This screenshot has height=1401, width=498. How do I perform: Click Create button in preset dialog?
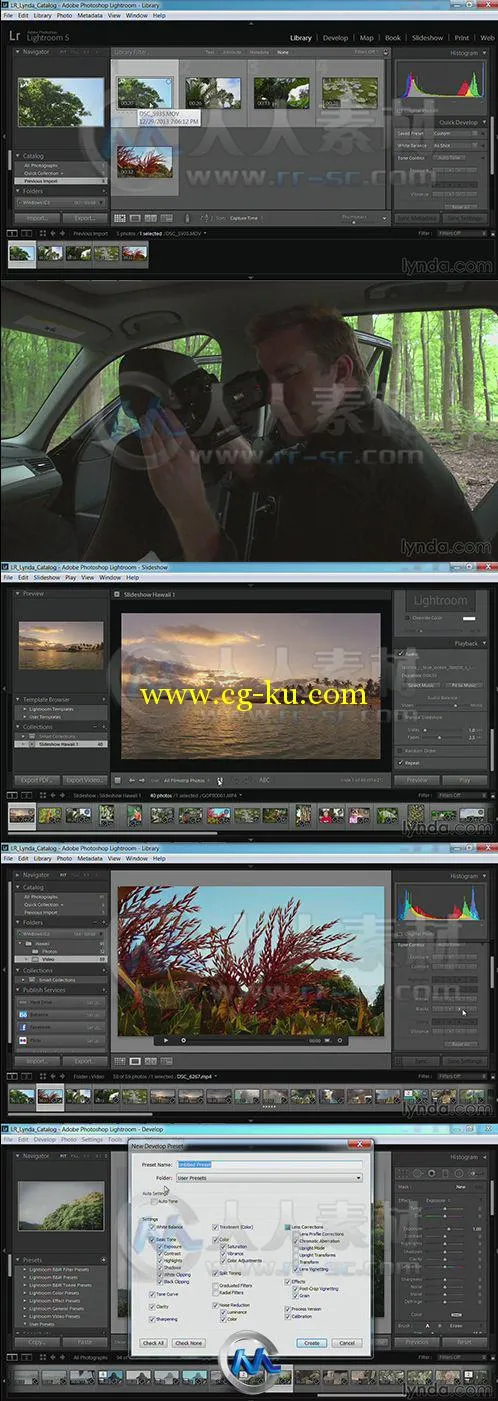tap(311, 1342)
